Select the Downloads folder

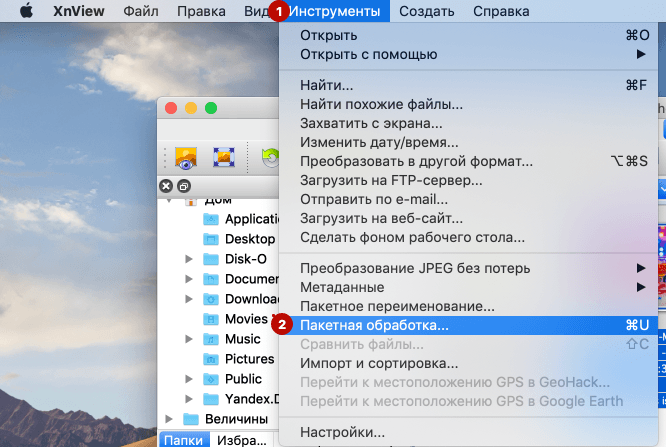click(x=252, y=299)
